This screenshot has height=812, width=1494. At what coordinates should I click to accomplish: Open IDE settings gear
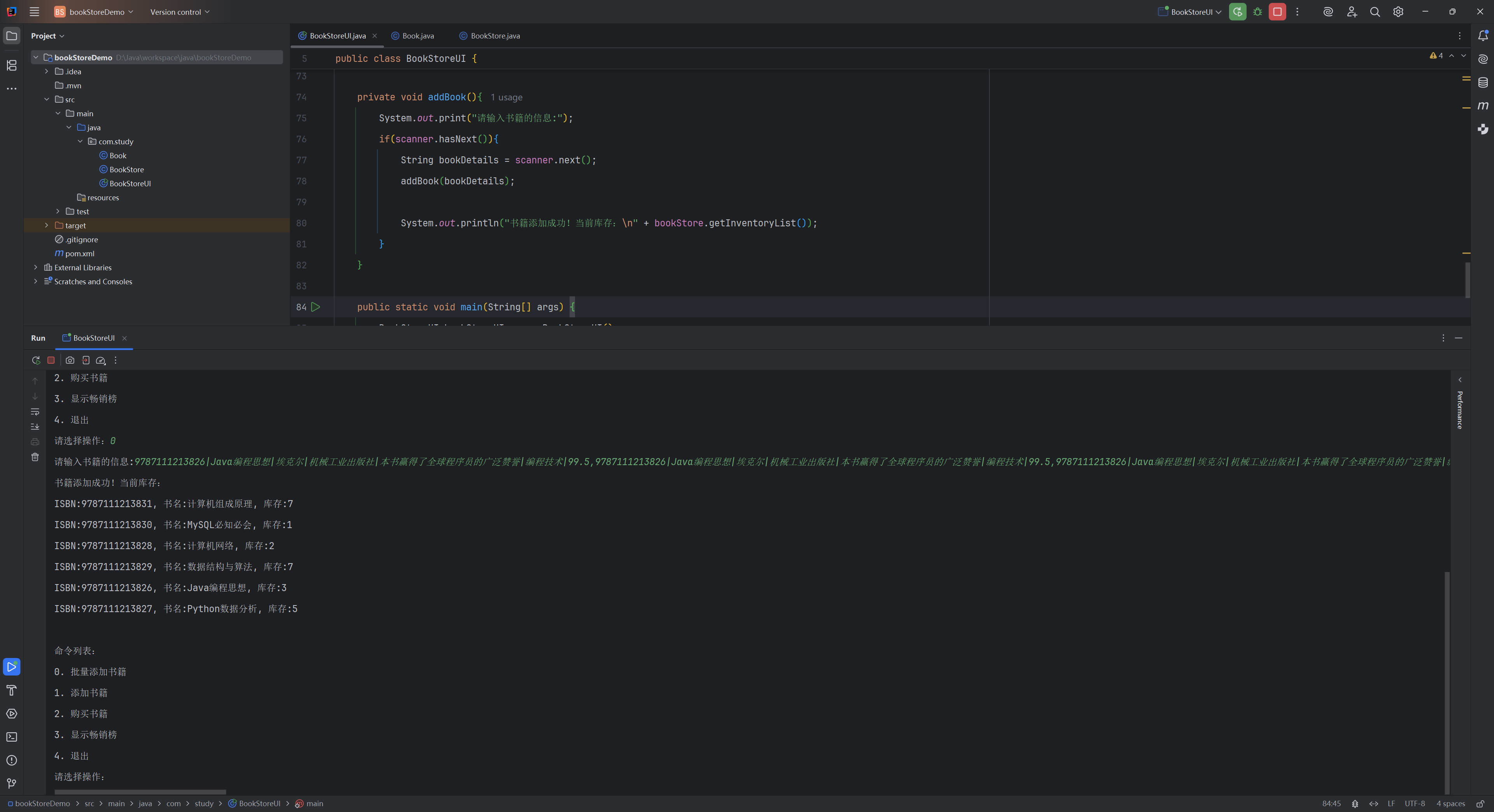tap(1398, 12)
